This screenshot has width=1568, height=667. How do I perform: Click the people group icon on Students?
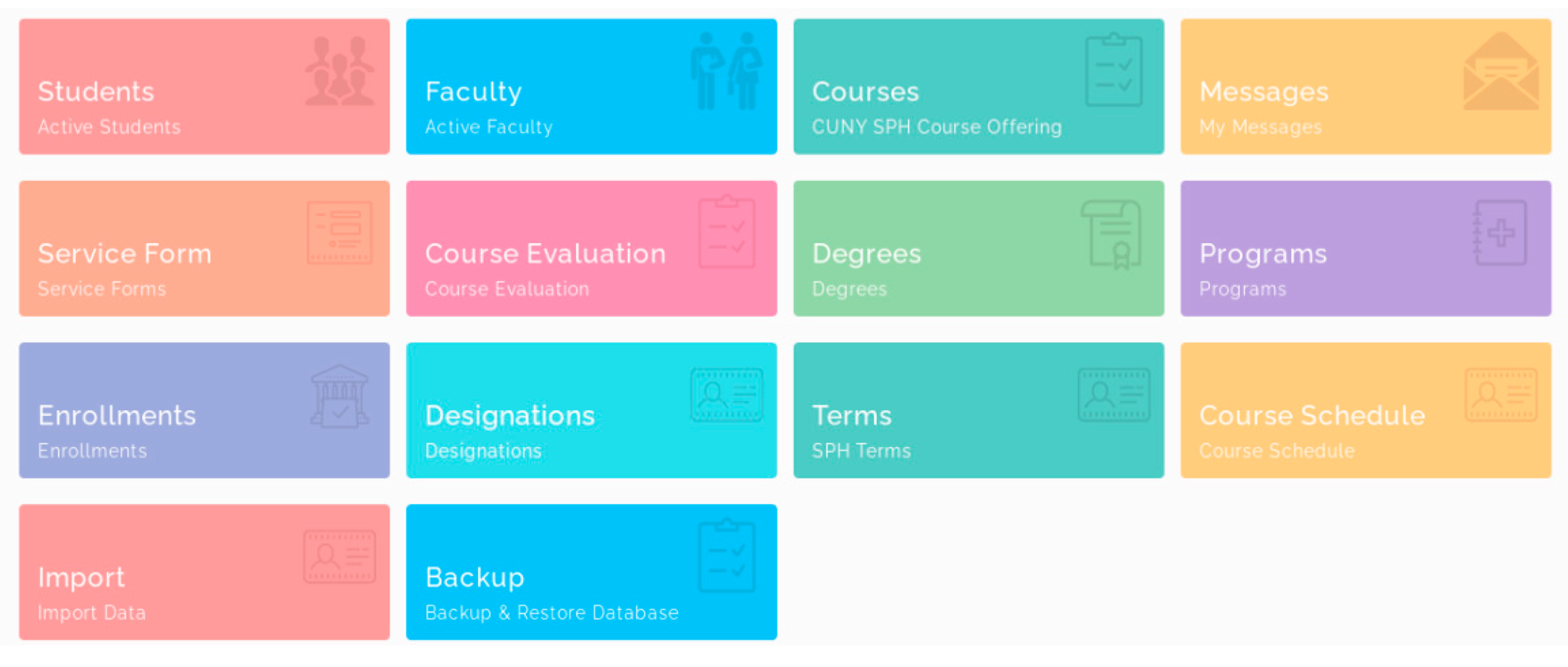click(x=339, y=71)
